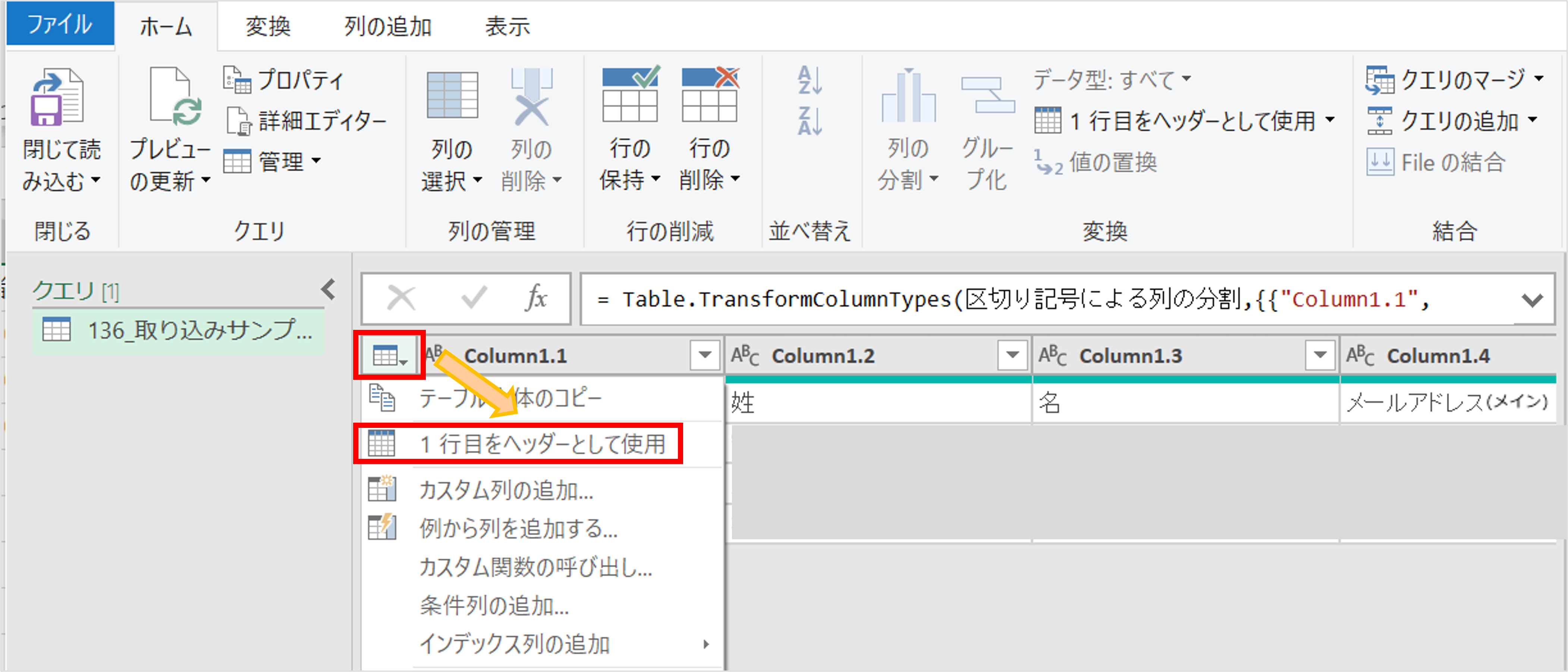The width and height of the screenshot is (1568, 672).
Task: Open the 管理 (Manage) dropdown
Action: click(272, 162)
